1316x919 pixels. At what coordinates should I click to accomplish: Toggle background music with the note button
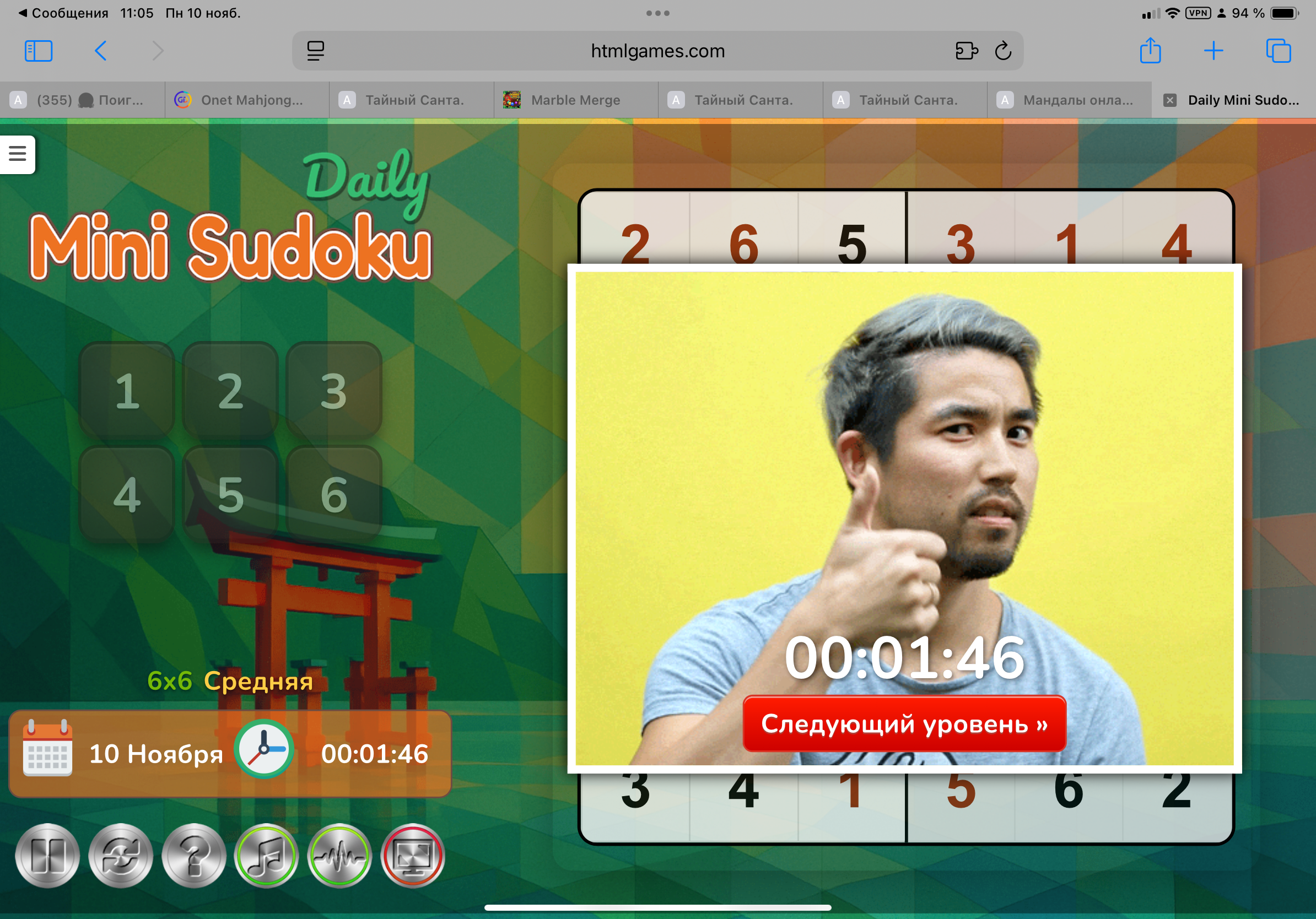click(267, 856)
